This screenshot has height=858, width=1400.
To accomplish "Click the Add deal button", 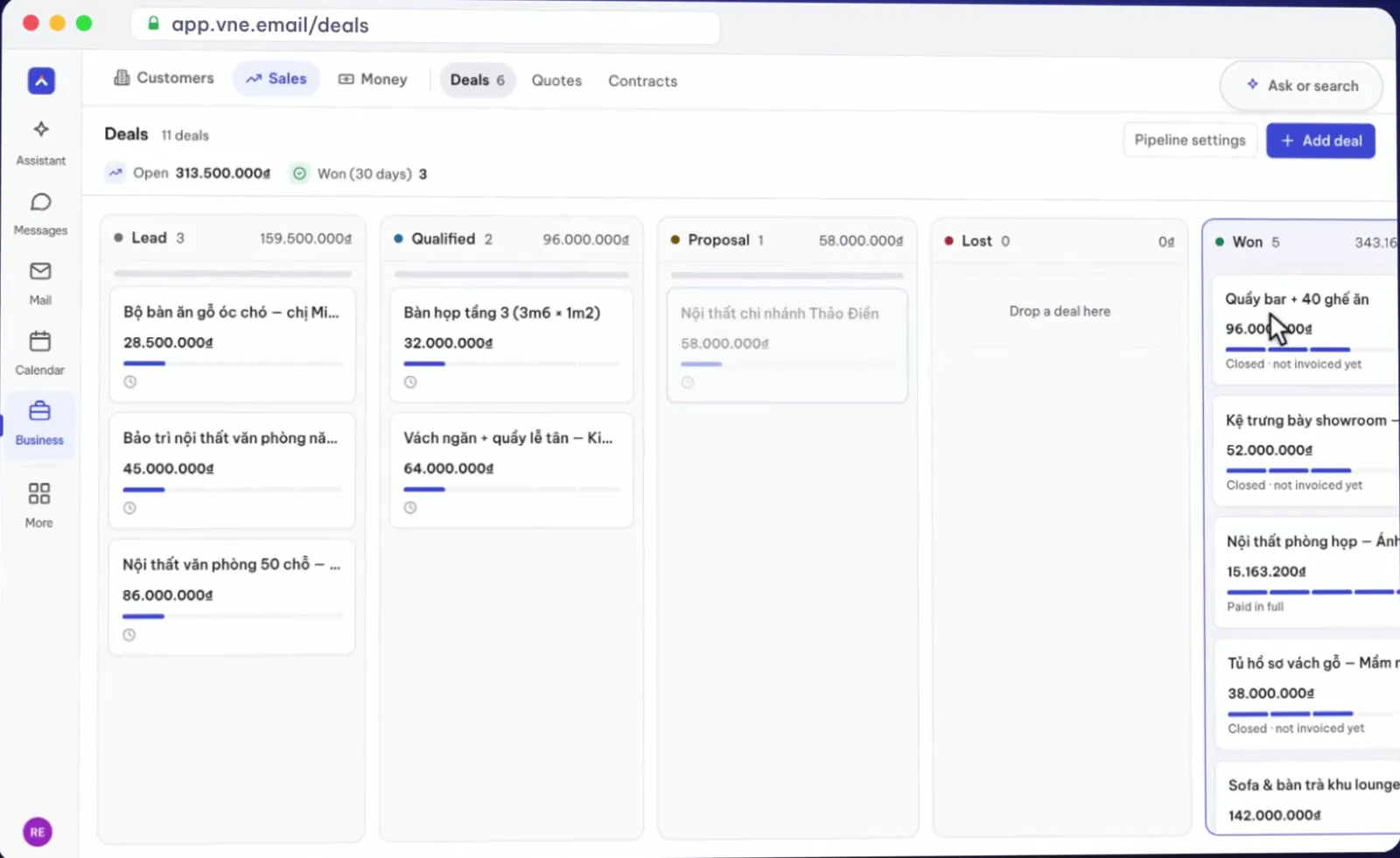I will pos(1321,141).
